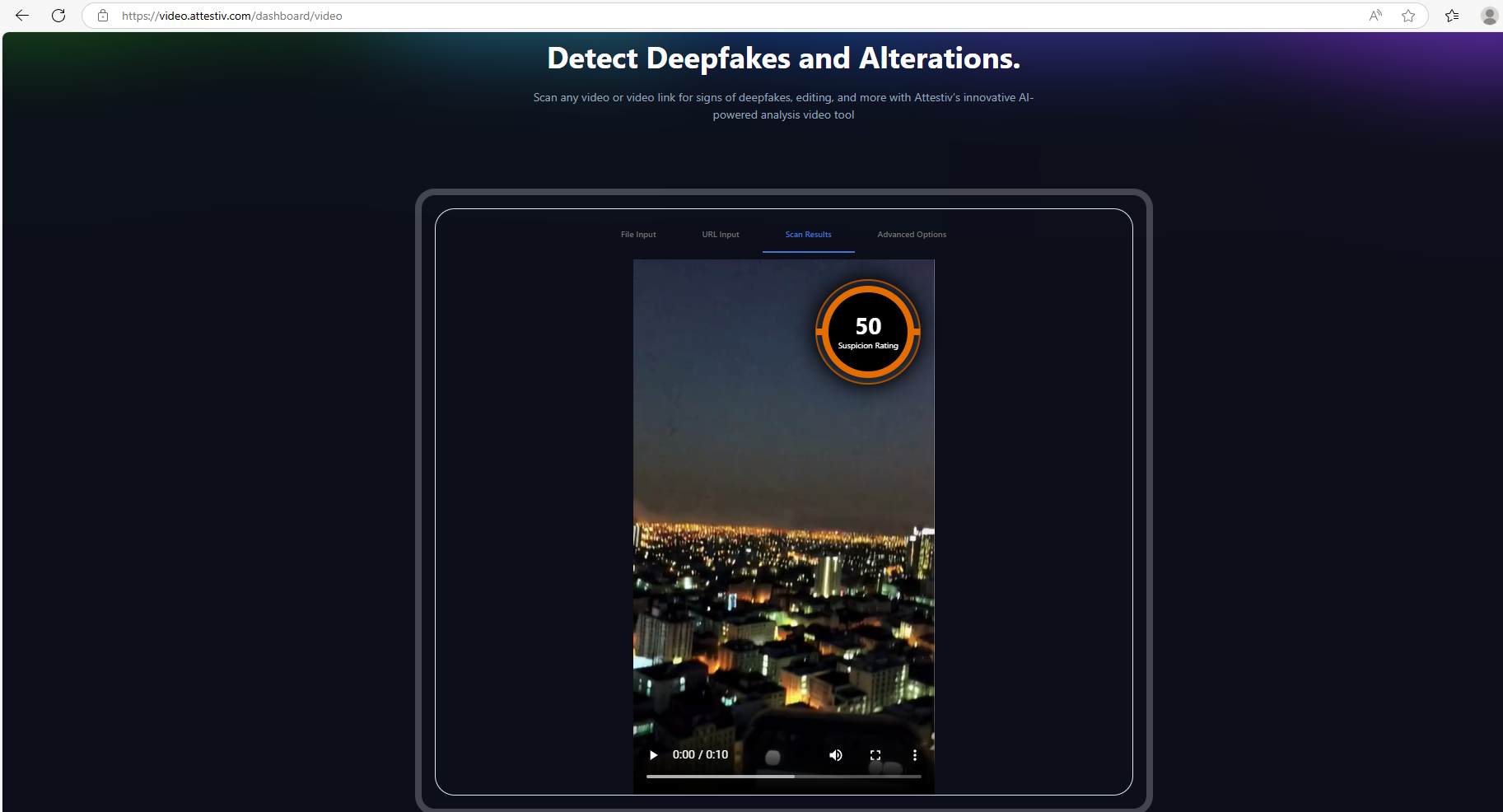Play the scanned video
This screenshot has width=1503, height=812.
point(653,755)
